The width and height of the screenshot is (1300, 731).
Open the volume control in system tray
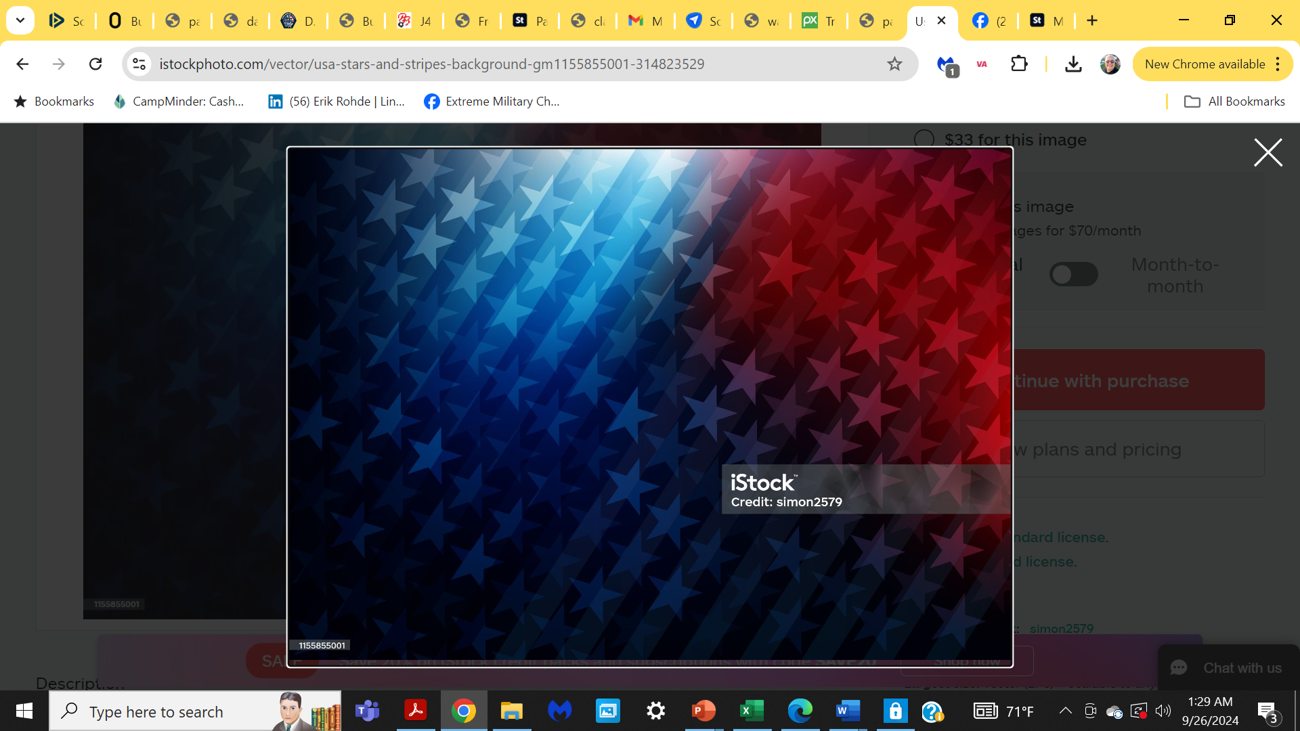point(1162,711)
